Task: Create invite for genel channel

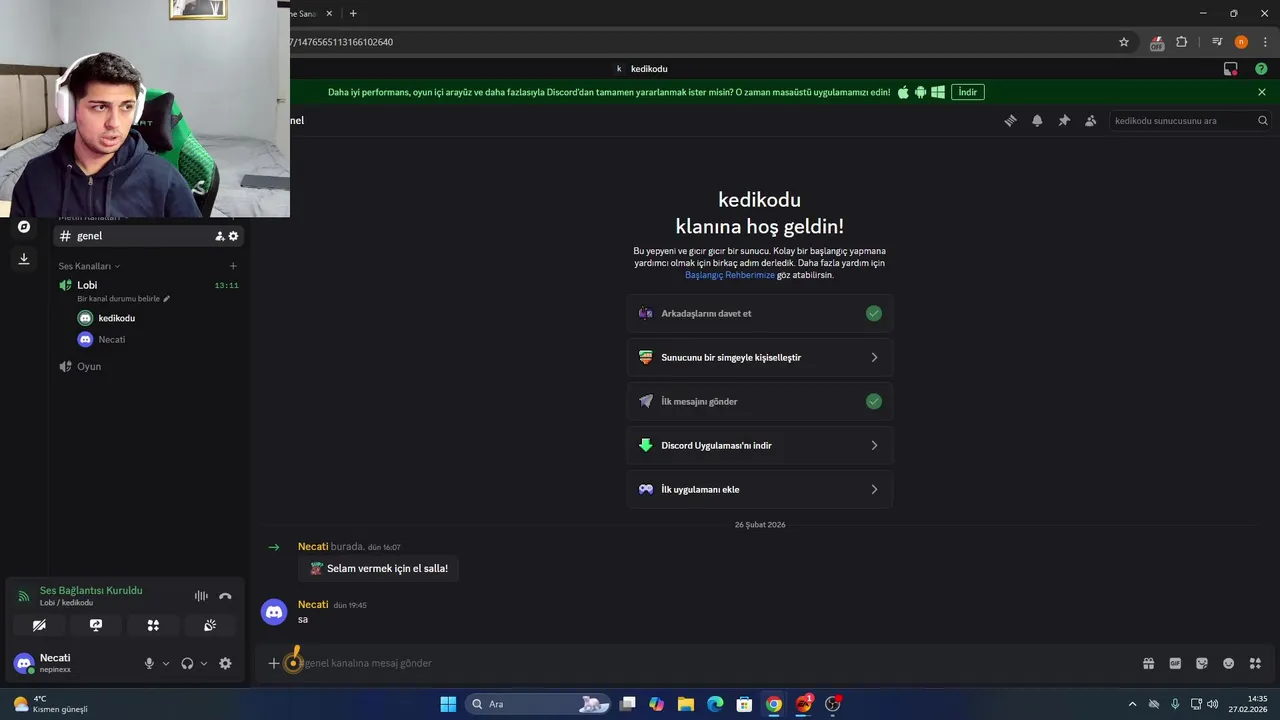Action: (220, 236)
